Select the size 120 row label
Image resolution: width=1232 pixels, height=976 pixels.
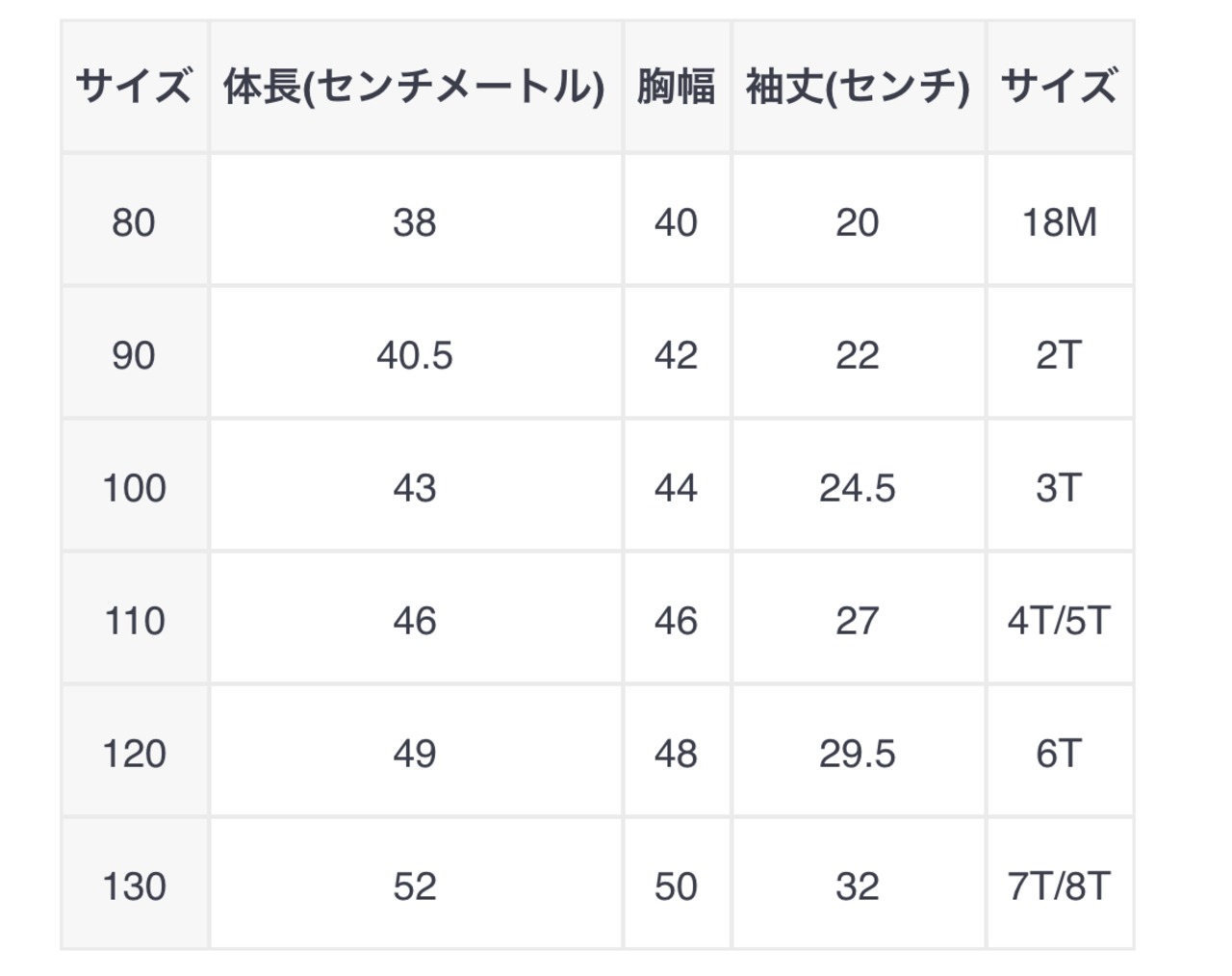[134, 754]
